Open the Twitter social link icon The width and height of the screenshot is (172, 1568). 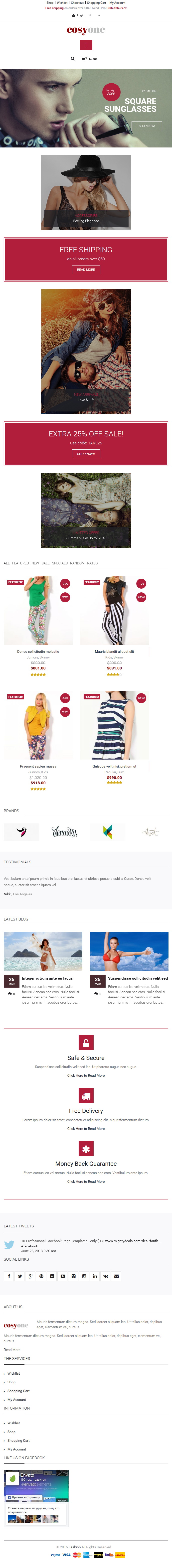click(20, 1276)
